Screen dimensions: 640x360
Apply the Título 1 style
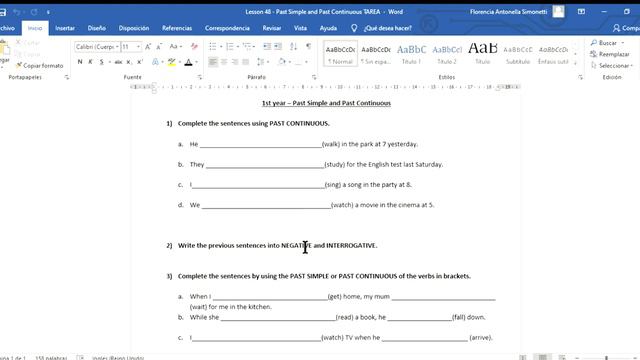[x=411, y=54]
